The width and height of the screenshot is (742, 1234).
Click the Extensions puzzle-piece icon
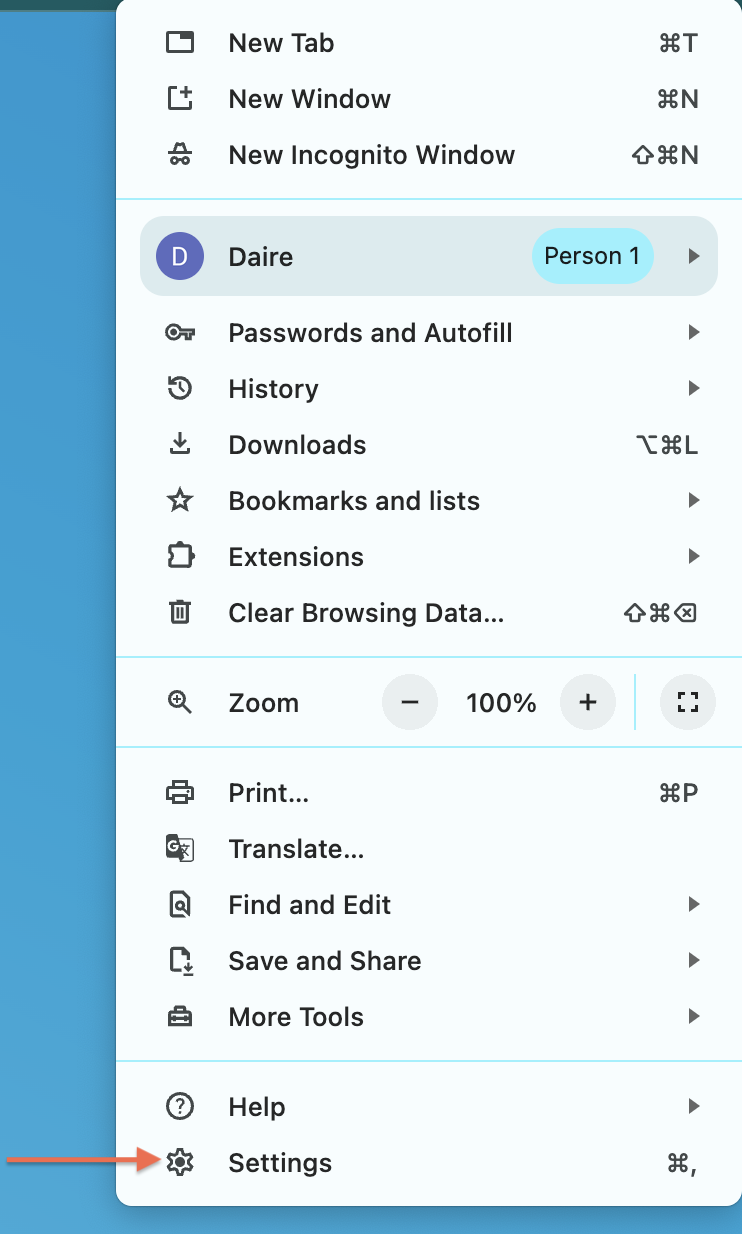click(x=180, y=556)
